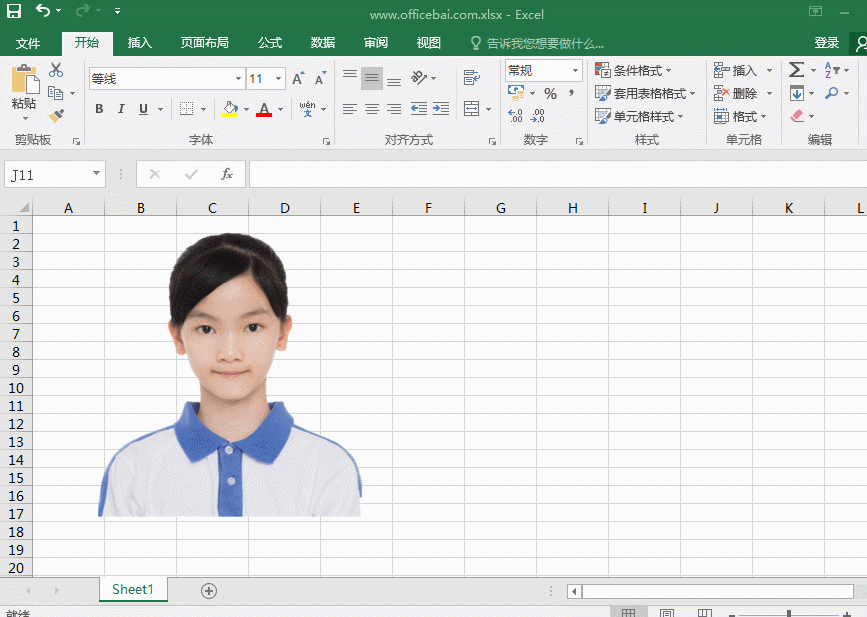Click the AutoSum sigma icon
Viewport: 867px width, 617px height.
coord(796,71)
